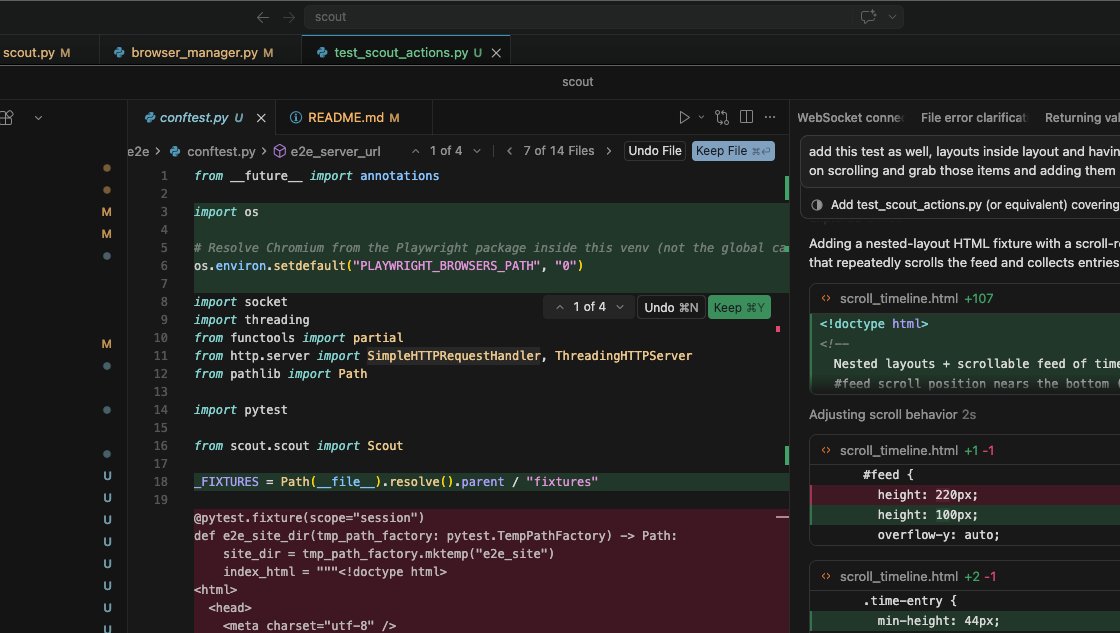Open the WebSocket connection chat tab
1120x633 pixels.
(850, 118)
